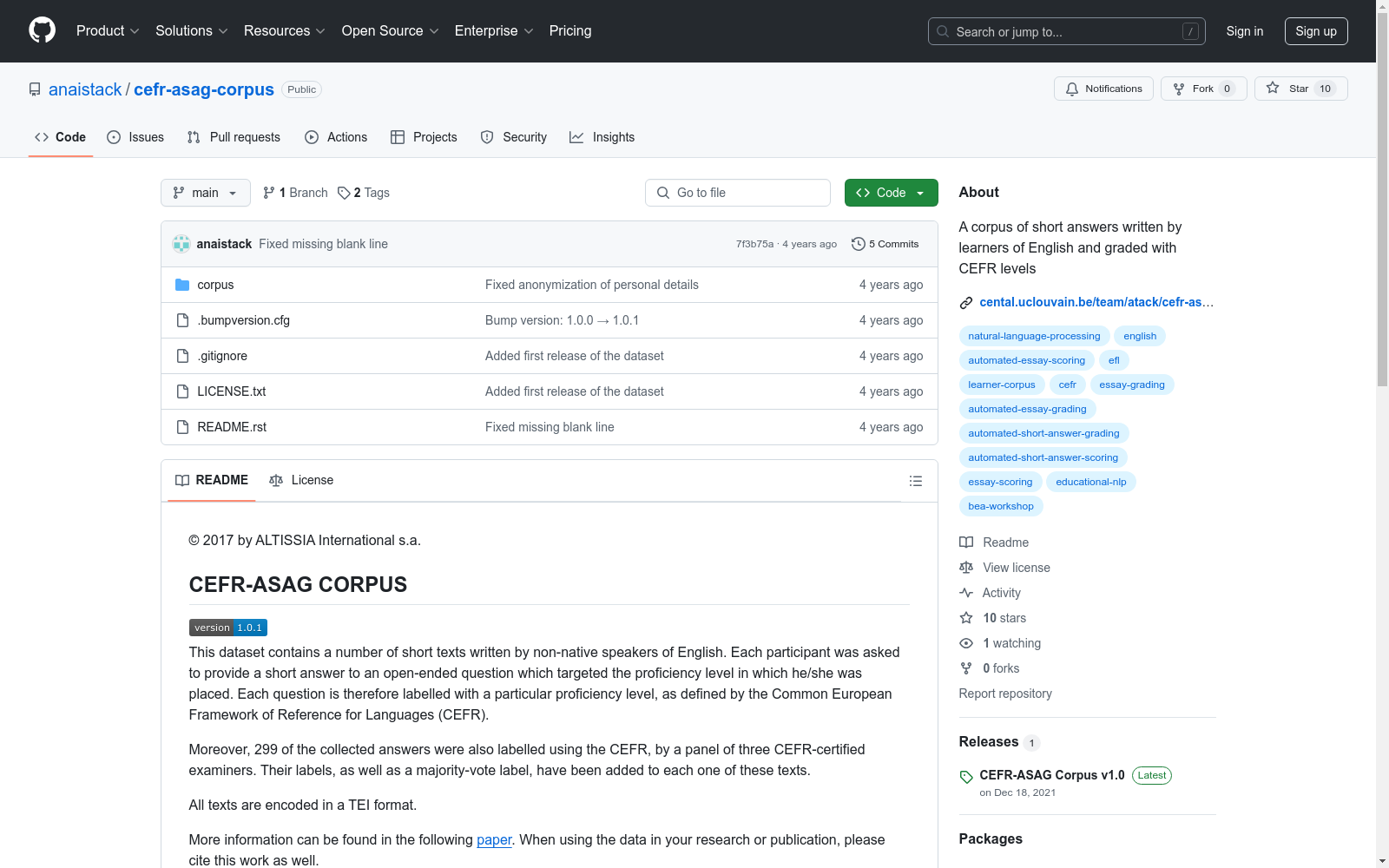Switch to the License tab in README panel
This screenshot has height=868, width=1389.
click(301, 480)
